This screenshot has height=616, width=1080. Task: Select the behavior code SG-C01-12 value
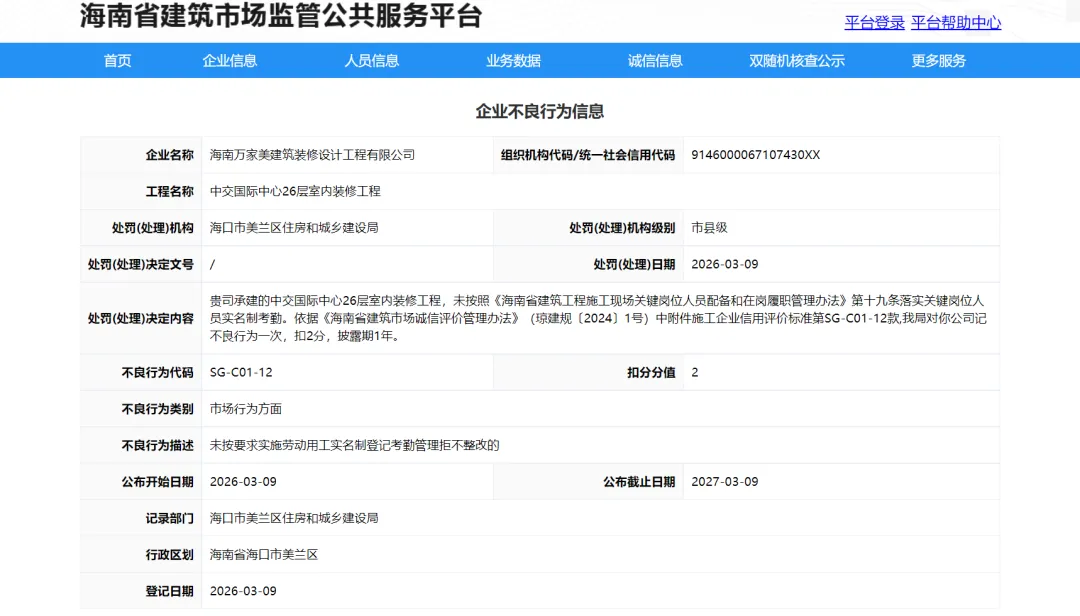(x=241, y=373)
